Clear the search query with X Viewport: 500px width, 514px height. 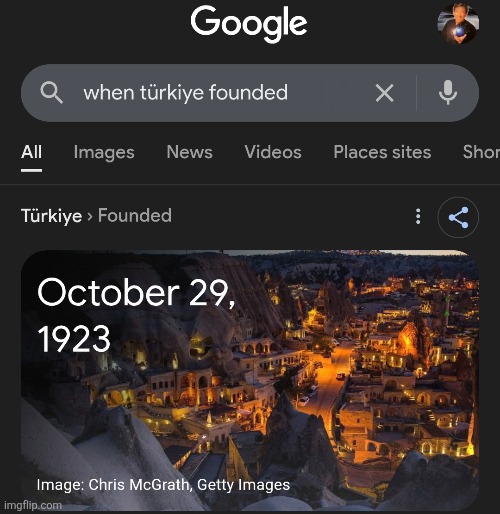pyautogui.click(x=384, y=93)
